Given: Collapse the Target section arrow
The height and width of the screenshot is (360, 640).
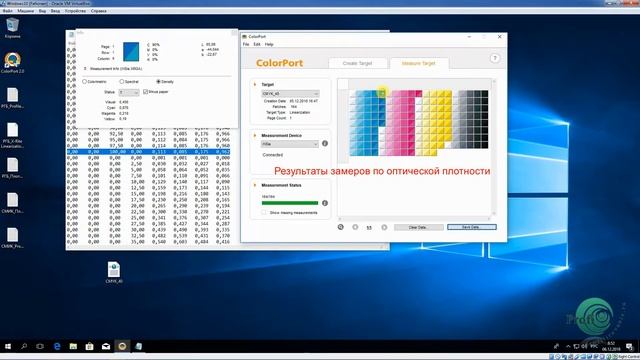Looking at the screenshot, I should (x=255, y=84).
